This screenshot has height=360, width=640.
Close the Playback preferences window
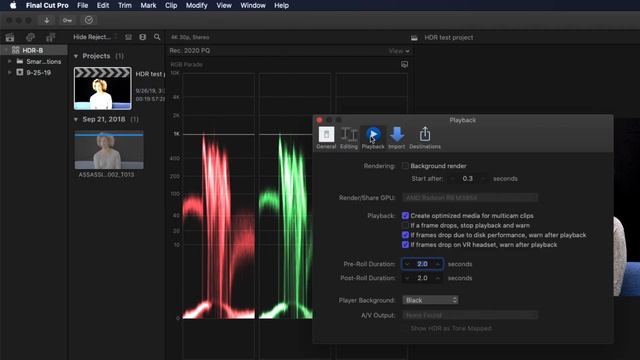[x=319, y=120]
